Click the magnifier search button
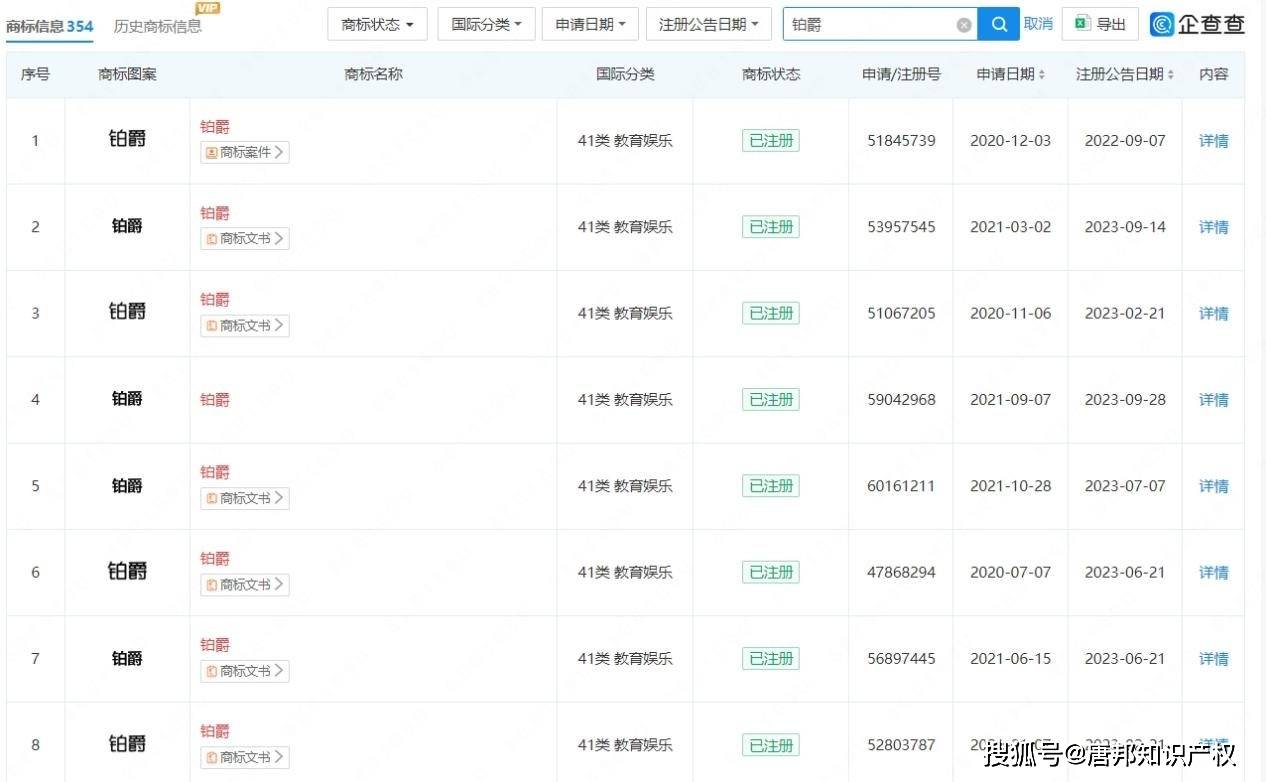 tap(998, 24)
